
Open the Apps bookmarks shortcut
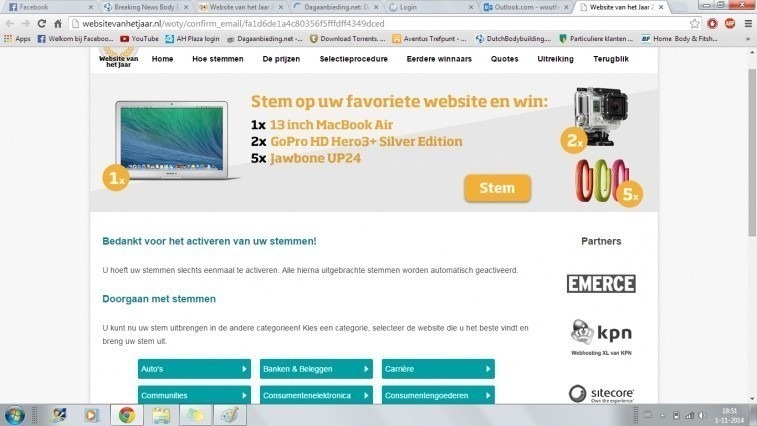coord(17,39)
